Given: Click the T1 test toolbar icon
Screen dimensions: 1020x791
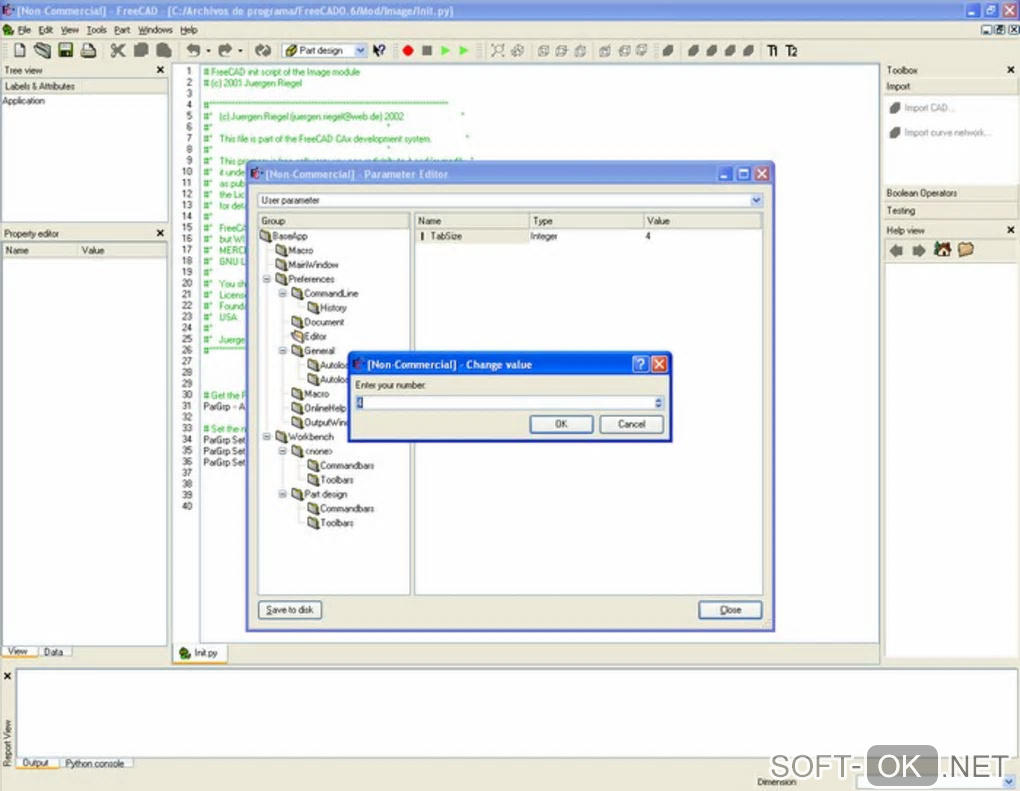Looking at the screenshot, I should click(772, 50).
